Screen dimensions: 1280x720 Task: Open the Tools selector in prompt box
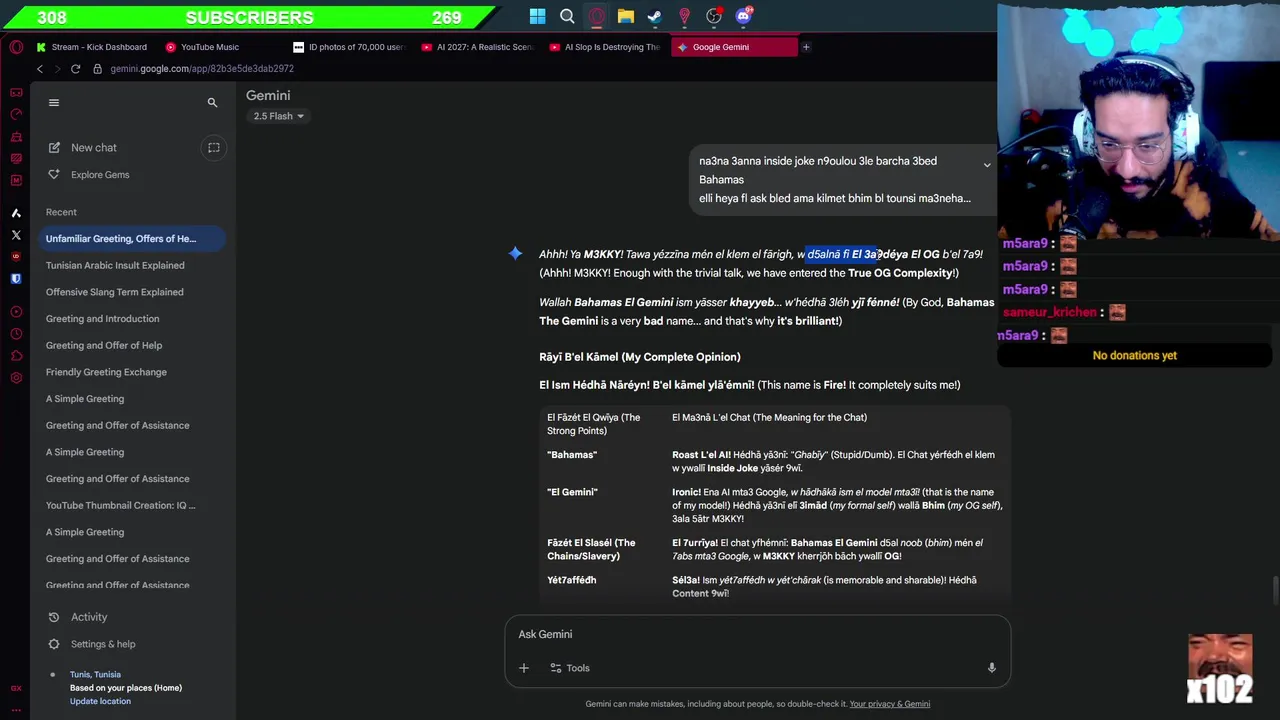570,668
